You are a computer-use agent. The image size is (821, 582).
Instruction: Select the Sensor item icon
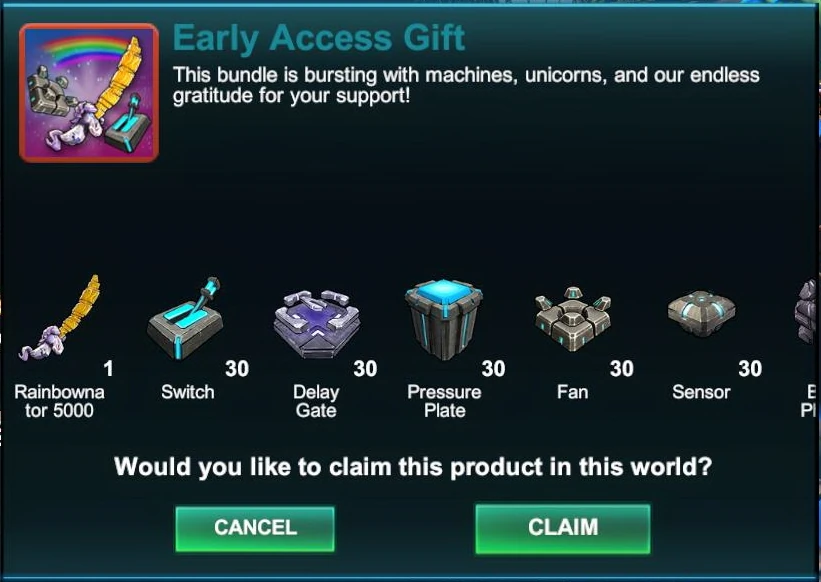point(701,314)
